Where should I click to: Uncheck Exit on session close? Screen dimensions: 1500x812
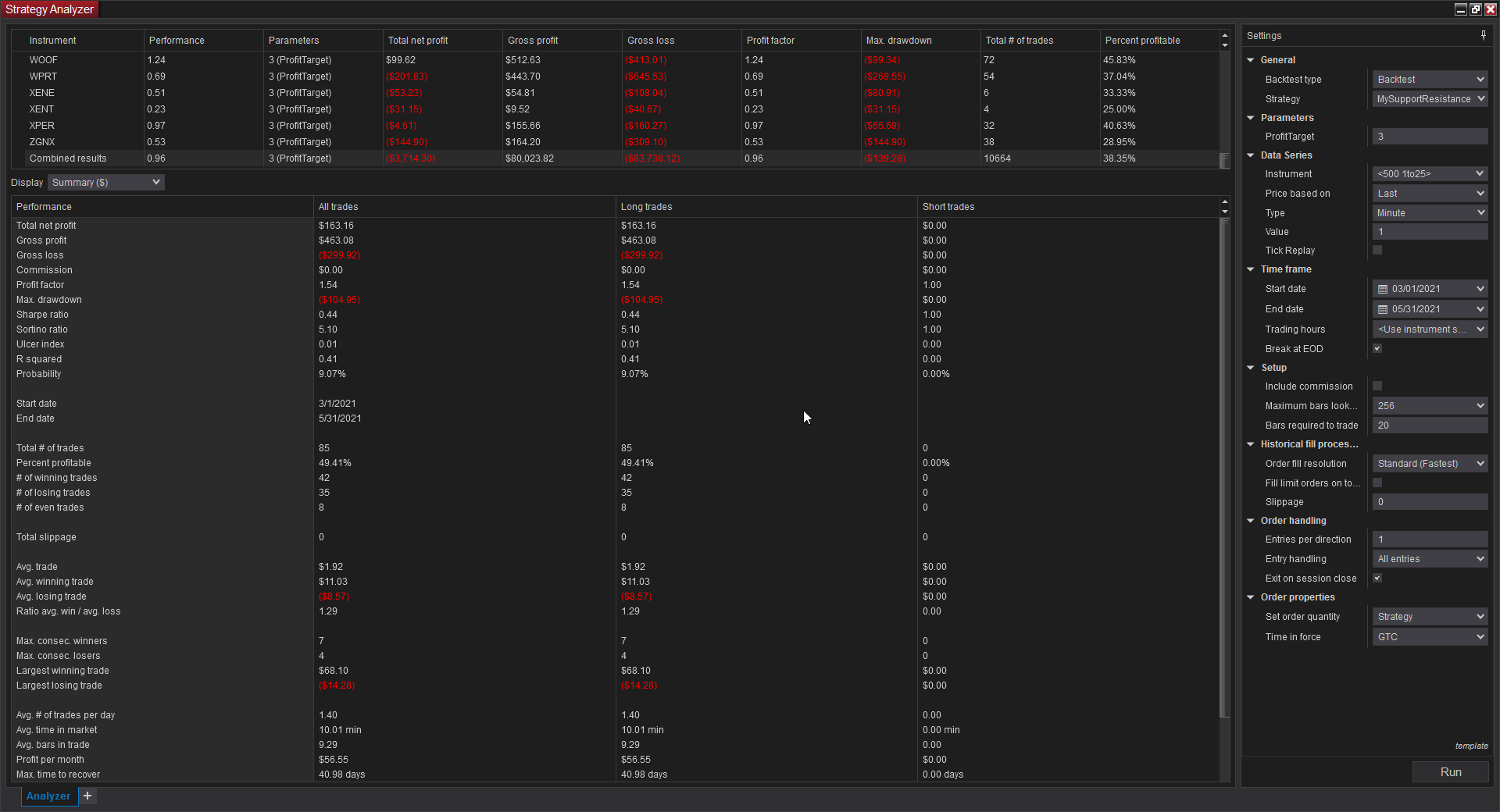click(x=1377, y=578)
